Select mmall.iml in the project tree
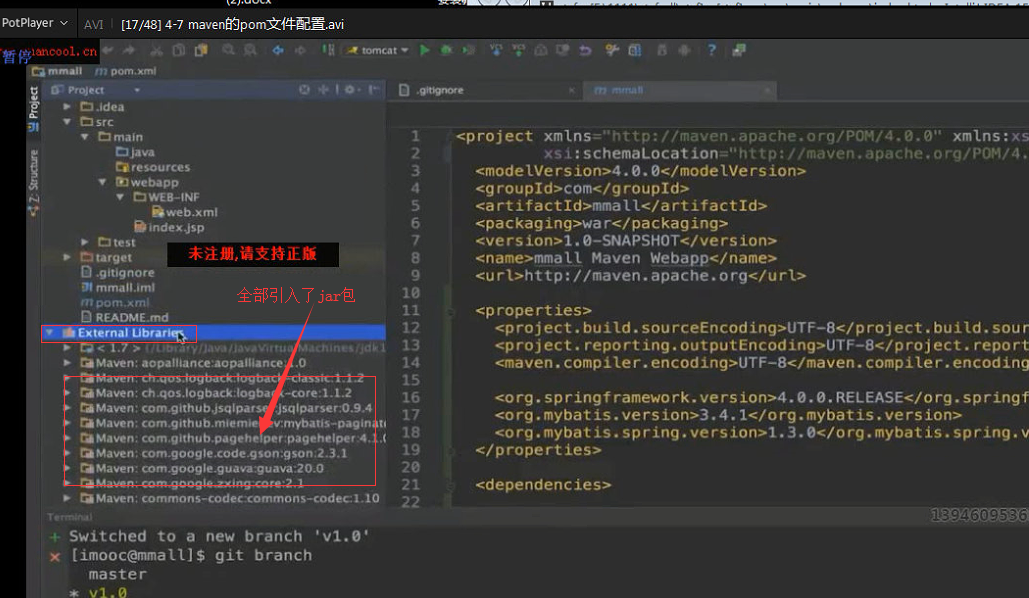 pos(117,288)
